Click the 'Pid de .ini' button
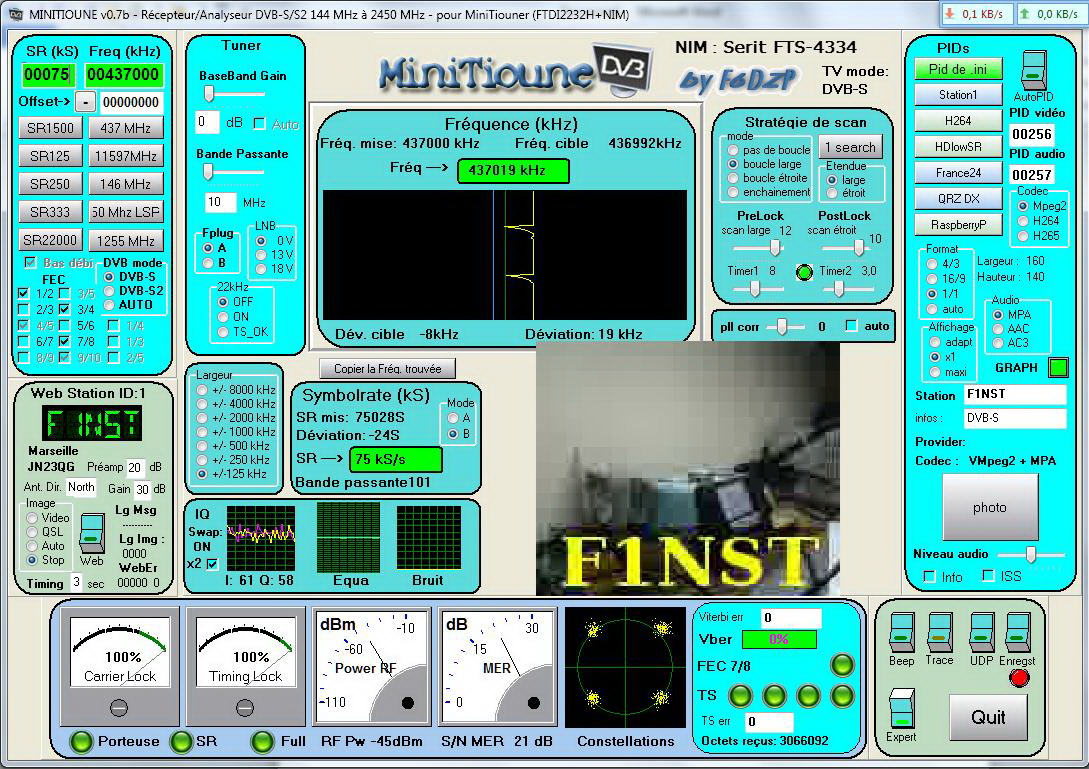1089x769 pixels. (x=958, y=69)
